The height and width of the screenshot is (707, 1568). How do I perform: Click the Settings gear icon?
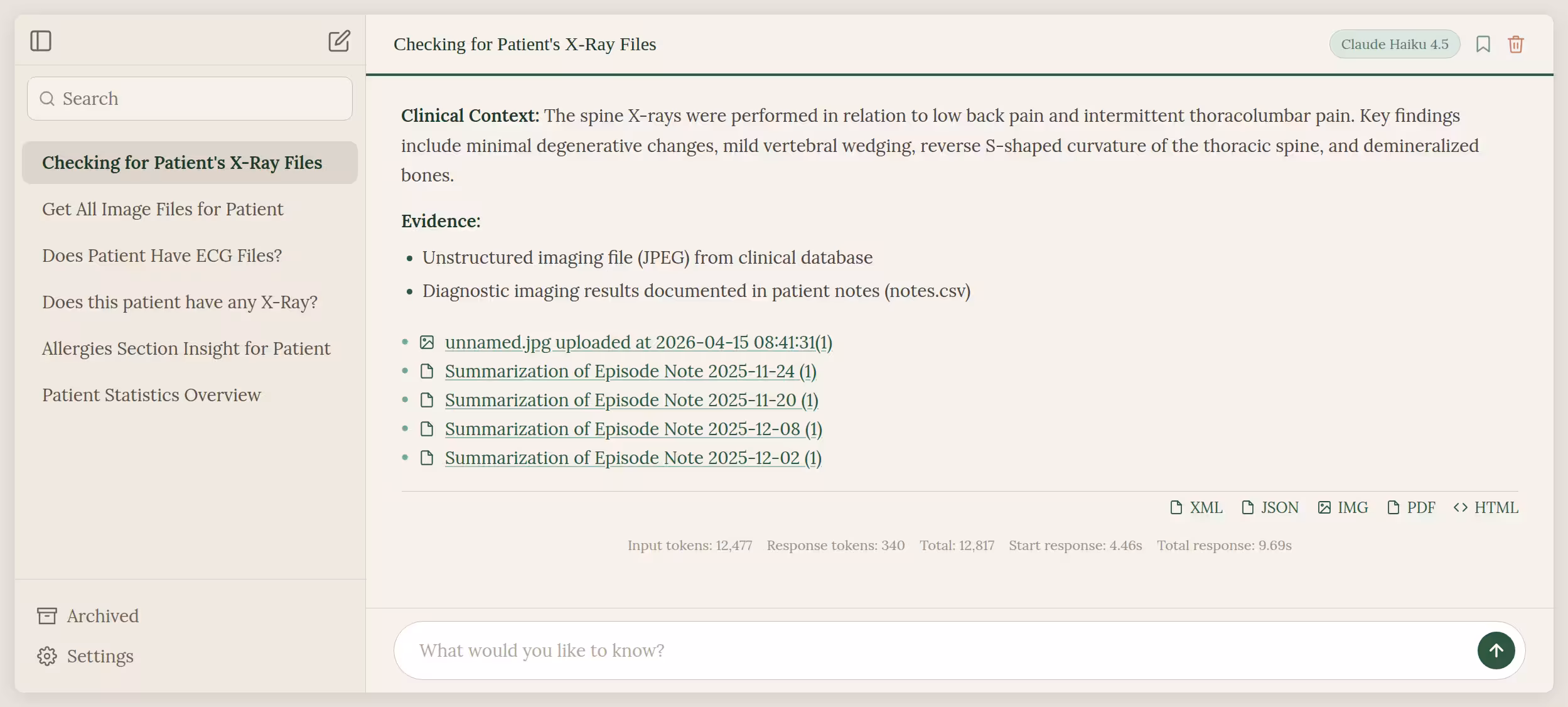[47, 656]
